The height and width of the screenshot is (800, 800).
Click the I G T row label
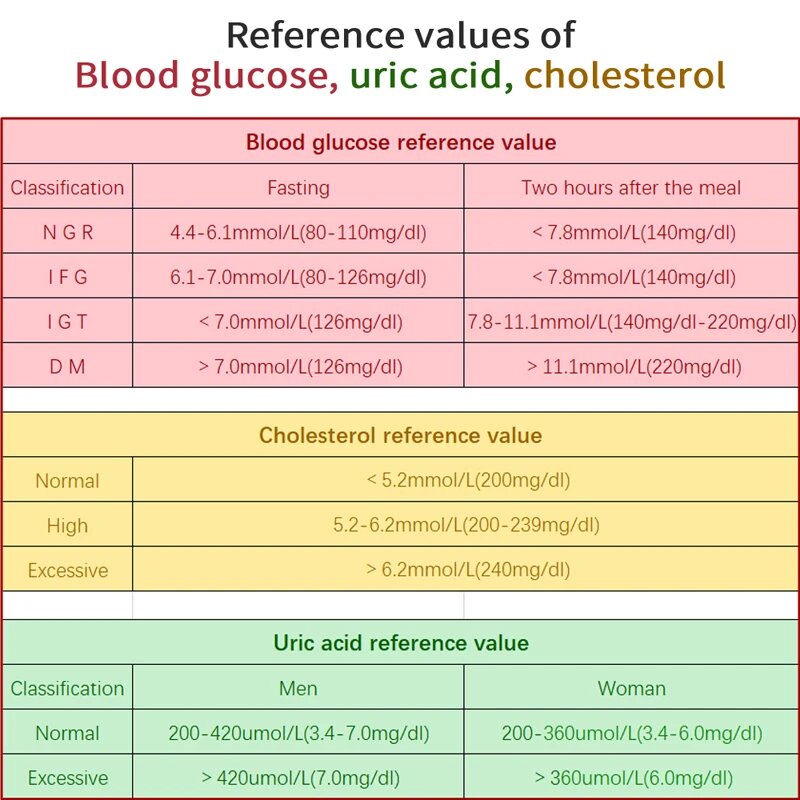coord(67,322)
